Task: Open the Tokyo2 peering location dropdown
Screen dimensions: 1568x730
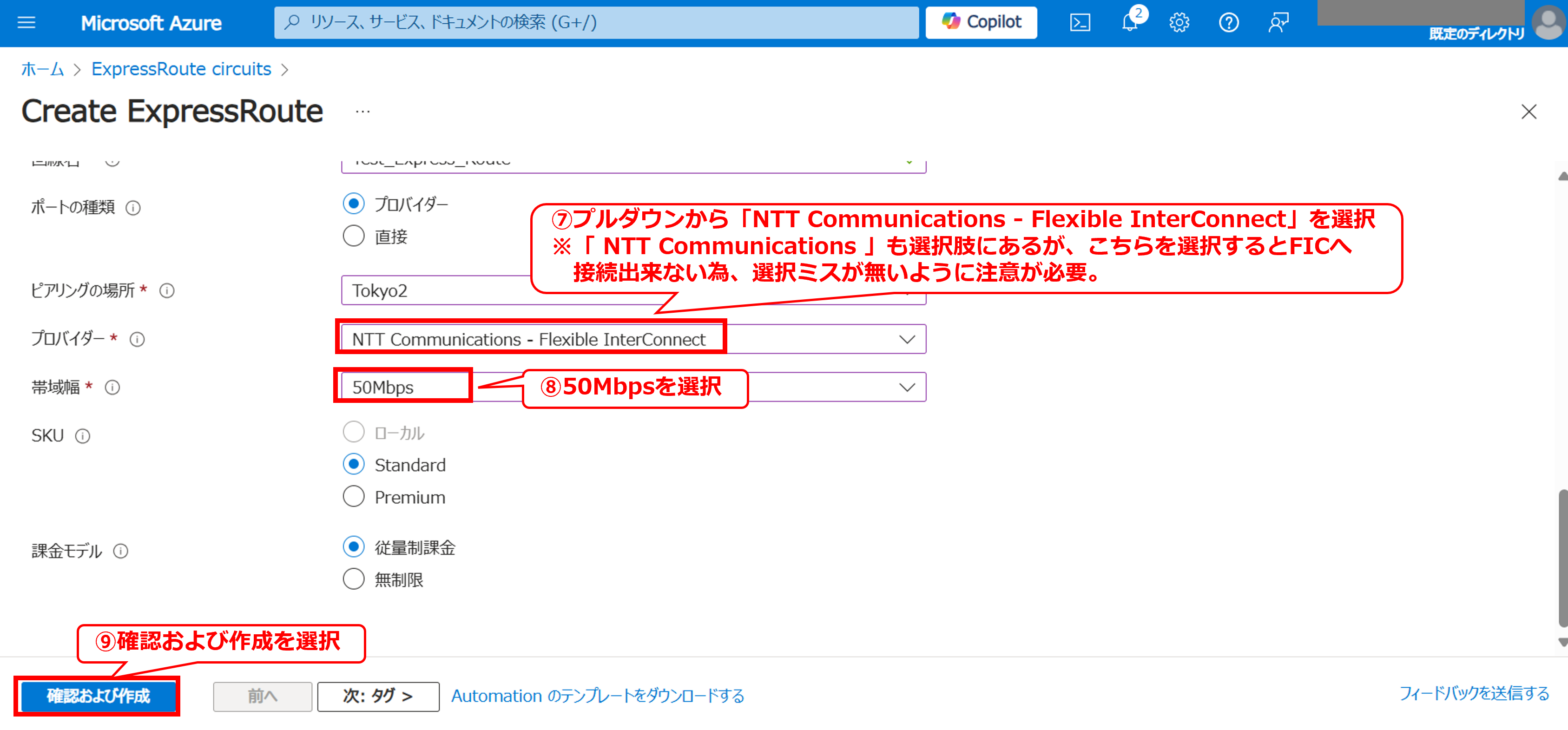Action: [x=633, y=290]
